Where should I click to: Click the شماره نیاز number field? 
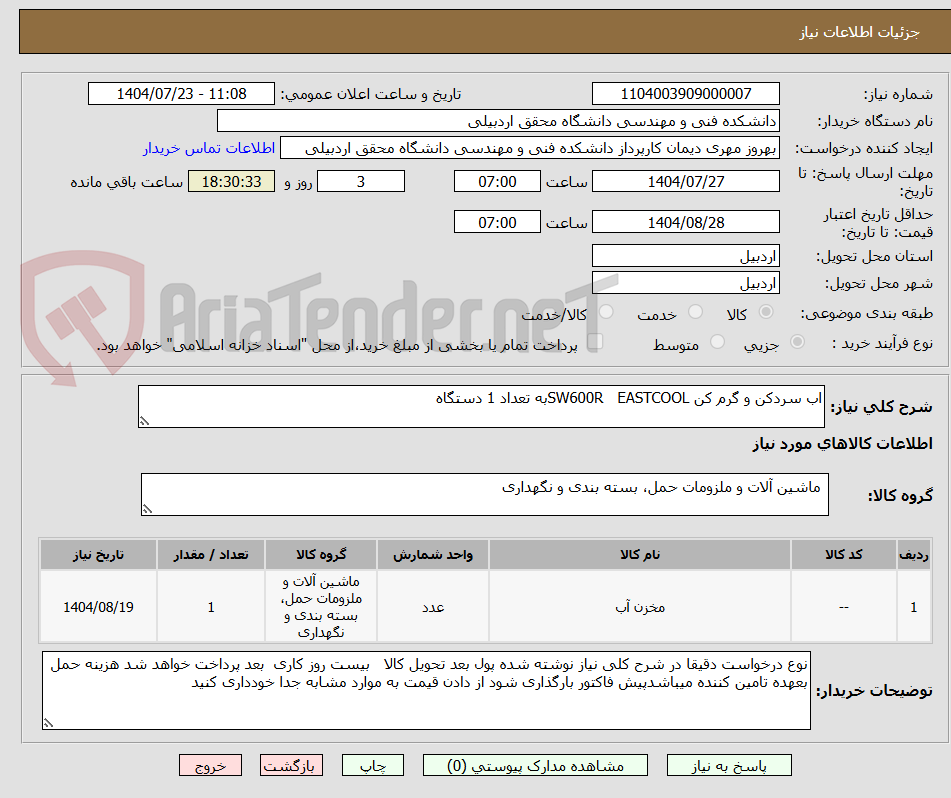[686, 92]
